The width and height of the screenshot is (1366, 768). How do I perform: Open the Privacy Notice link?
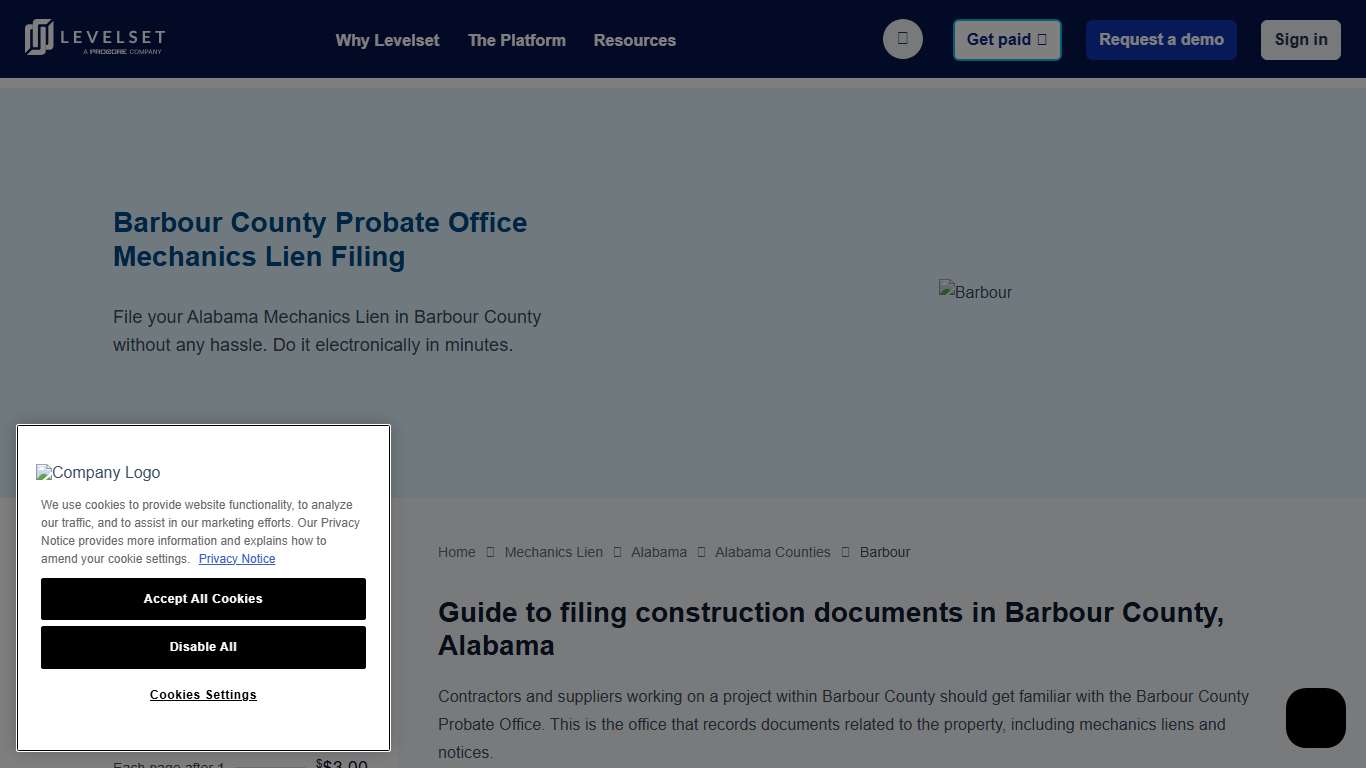(x=237, y=558)
